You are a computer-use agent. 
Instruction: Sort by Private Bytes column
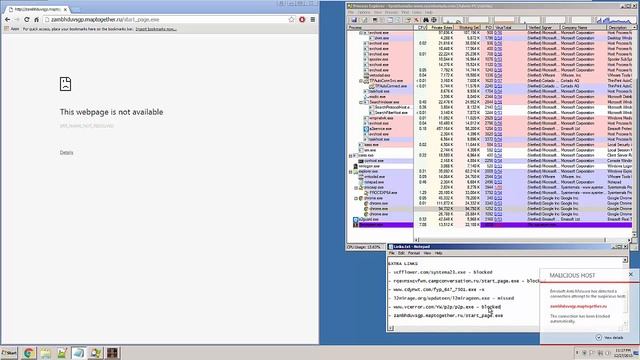(441, 27)
